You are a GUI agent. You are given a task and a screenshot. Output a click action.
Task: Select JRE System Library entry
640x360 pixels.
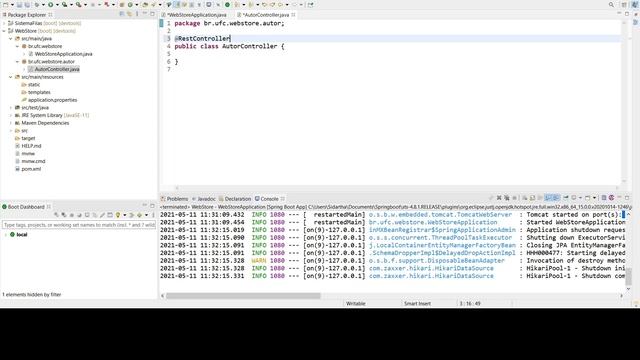pos(55,115)
